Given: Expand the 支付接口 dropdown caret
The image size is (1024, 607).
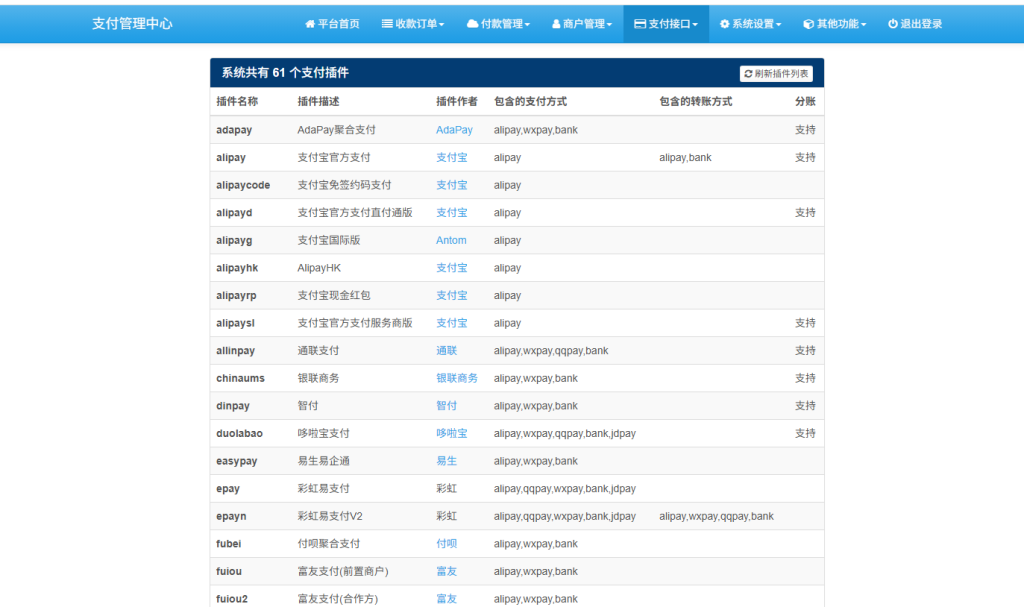Looking at the screenshot, I should coord(695,25).
